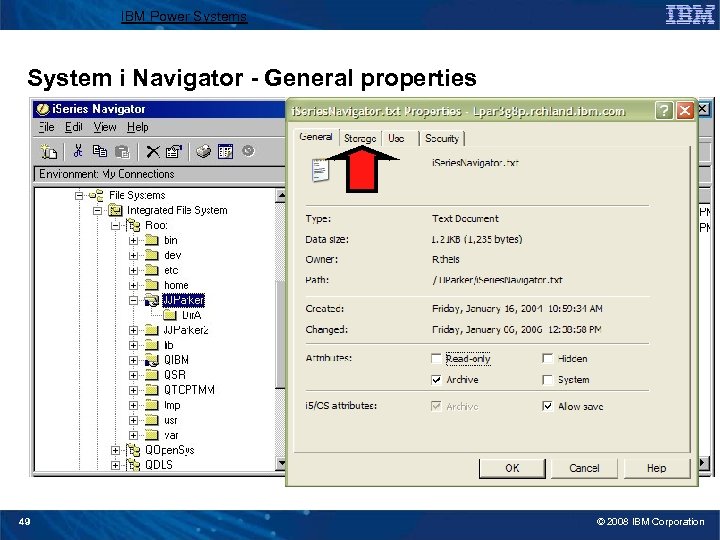The height and width of the screenshot is (540, 720).
Task: Click the IBM logo in header
Action: [x=690, y=15]
